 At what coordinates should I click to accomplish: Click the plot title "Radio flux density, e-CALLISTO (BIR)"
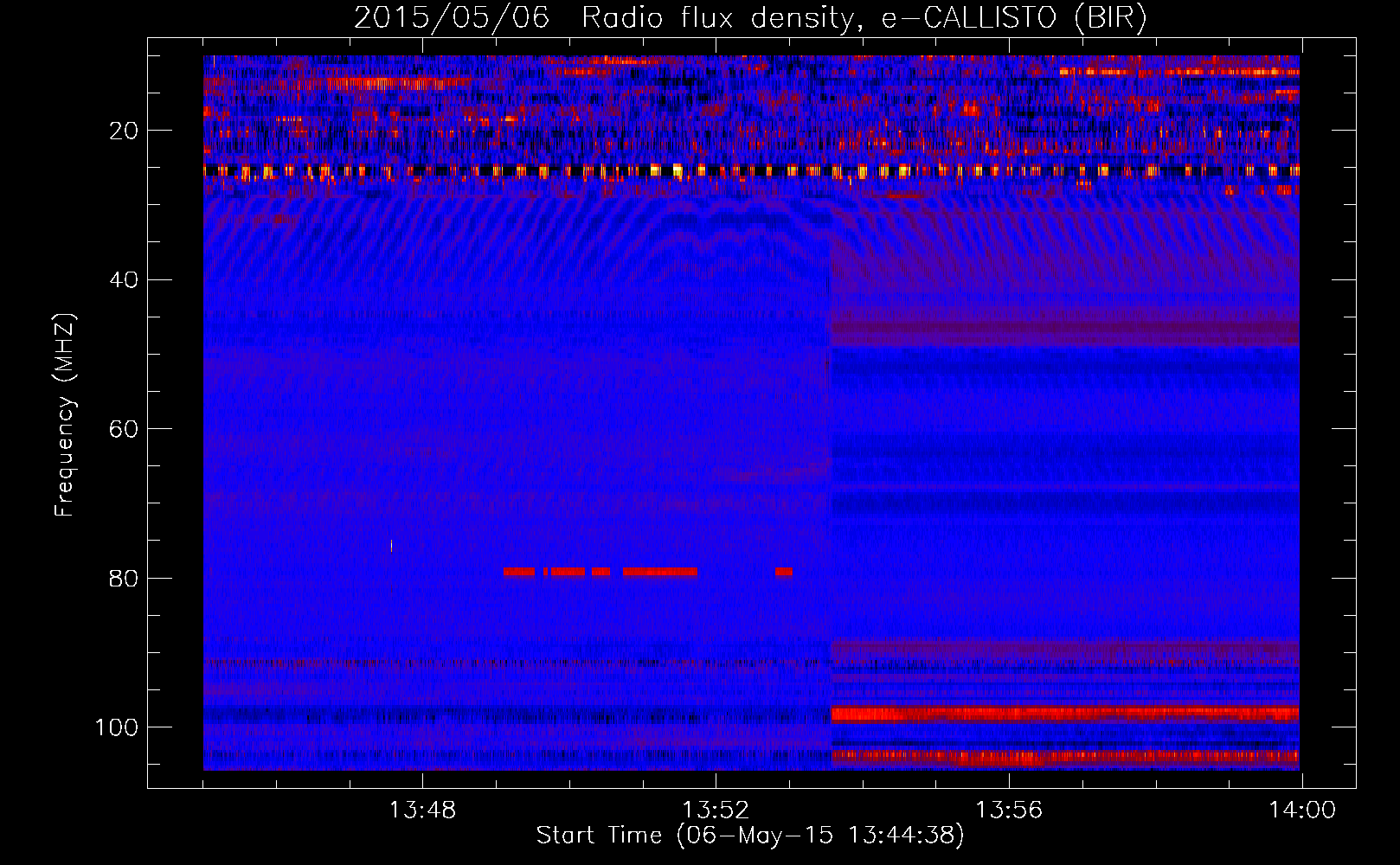tap(864, 18)
